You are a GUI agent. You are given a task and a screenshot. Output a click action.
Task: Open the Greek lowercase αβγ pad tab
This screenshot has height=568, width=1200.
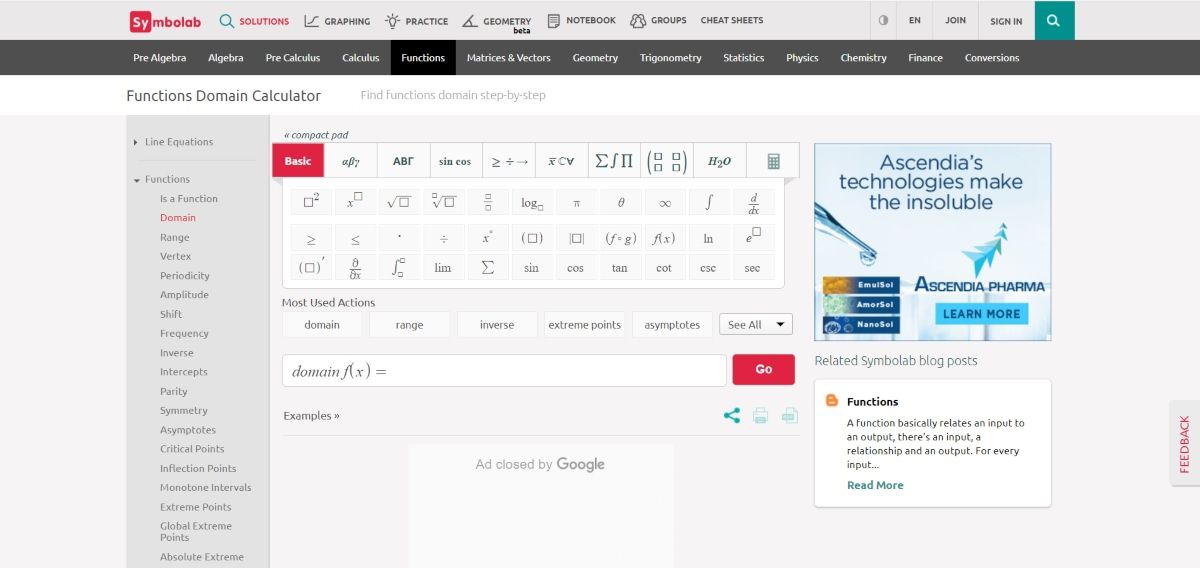coord(350,161)
